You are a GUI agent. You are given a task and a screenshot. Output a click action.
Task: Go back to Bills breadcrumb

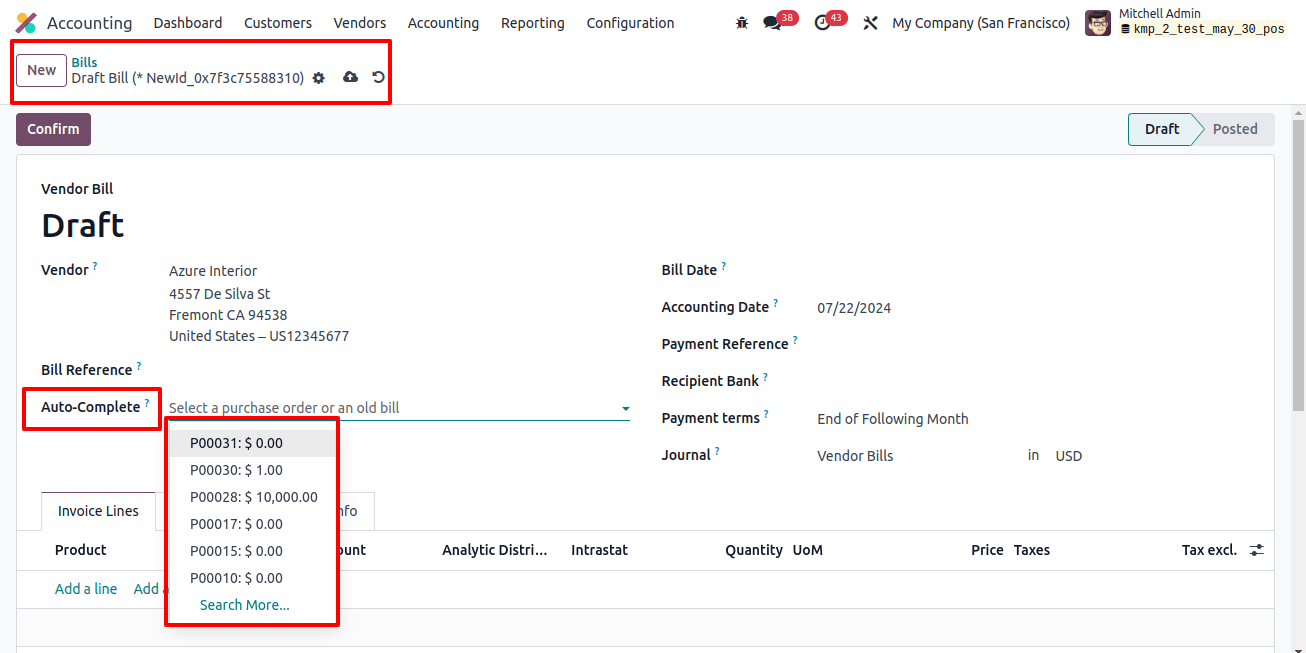84,62
